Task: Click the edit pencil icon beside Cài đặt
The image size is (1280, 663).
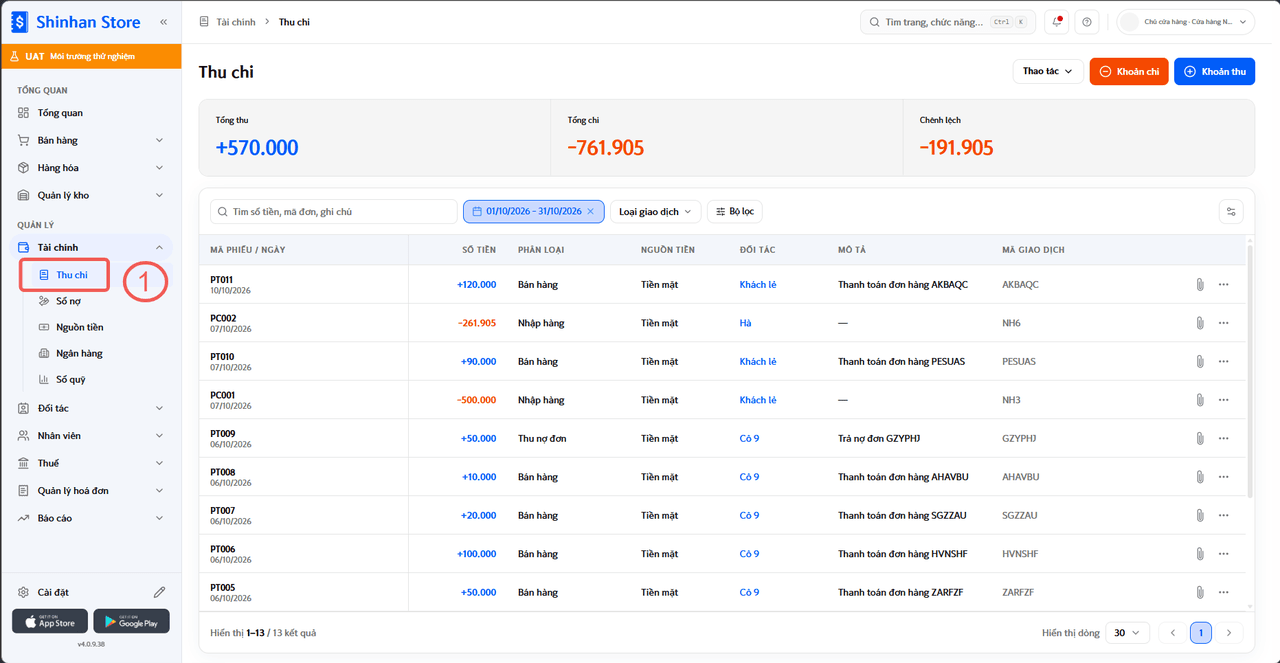Action: [x=159, y=592]
